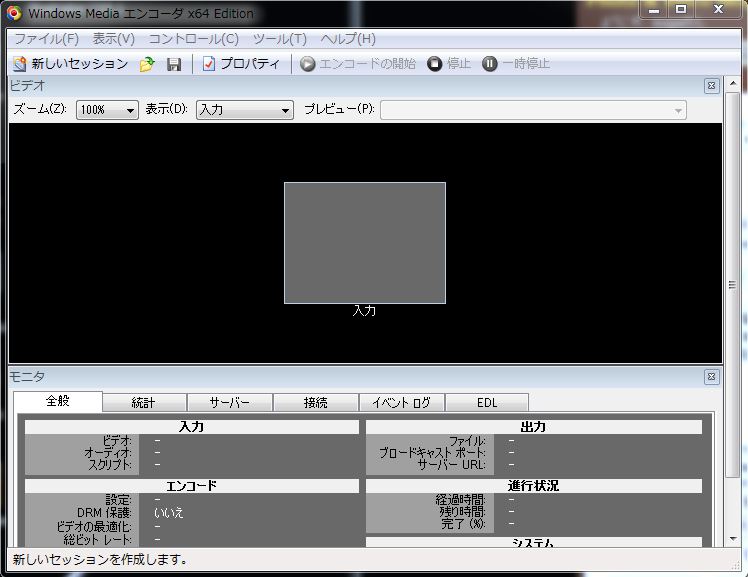Screen dimensions: 748x577
Task: Close the モニタ panel
Action: (x=711, y=377)
